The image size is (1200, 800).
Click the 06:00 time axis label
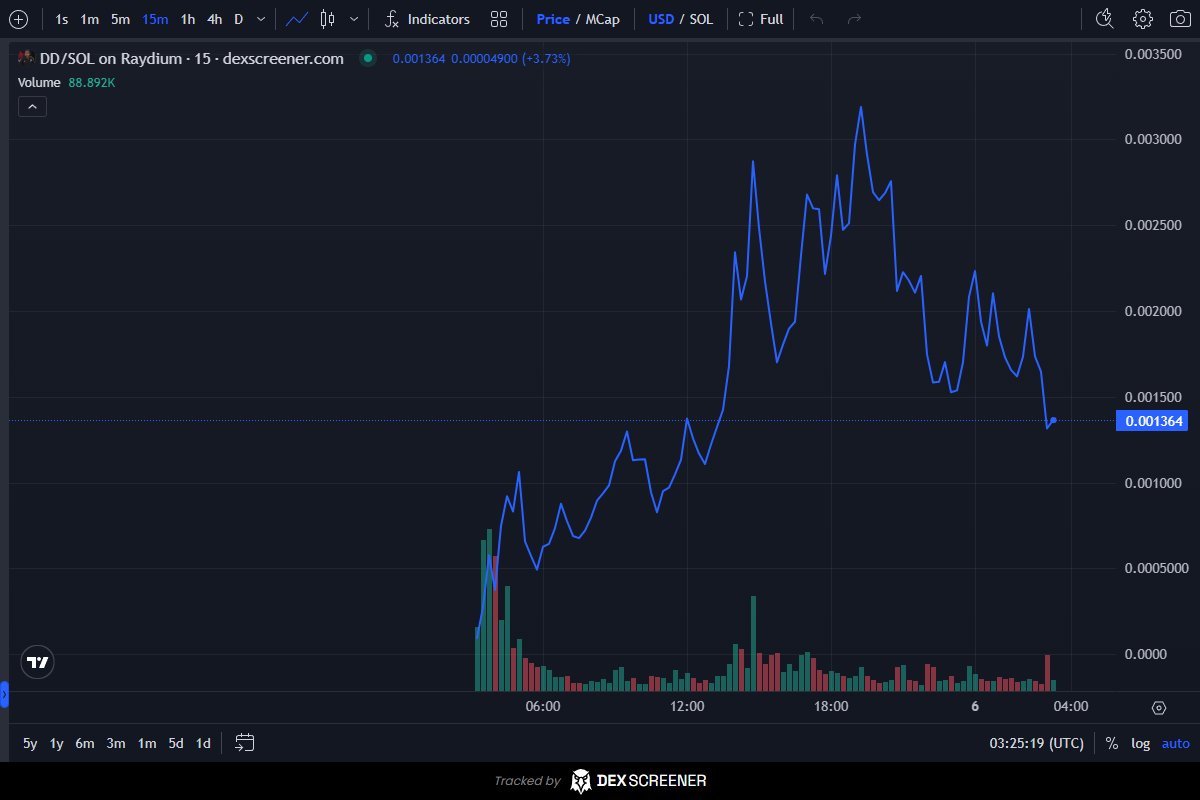point(543,707)
